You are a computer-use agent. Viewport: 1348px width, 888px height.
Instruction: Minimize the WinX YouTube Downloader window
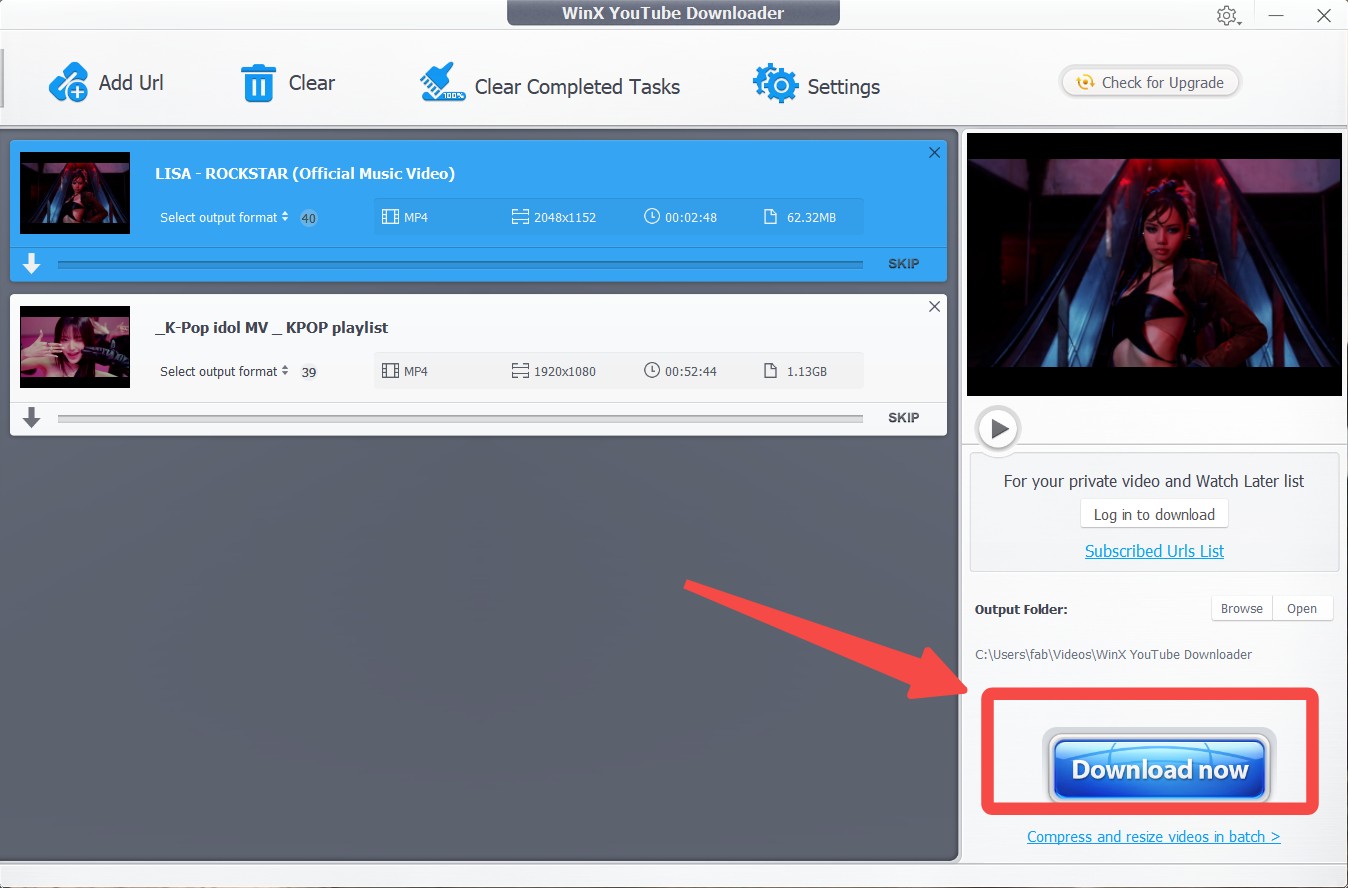(x=1276, y=15)
